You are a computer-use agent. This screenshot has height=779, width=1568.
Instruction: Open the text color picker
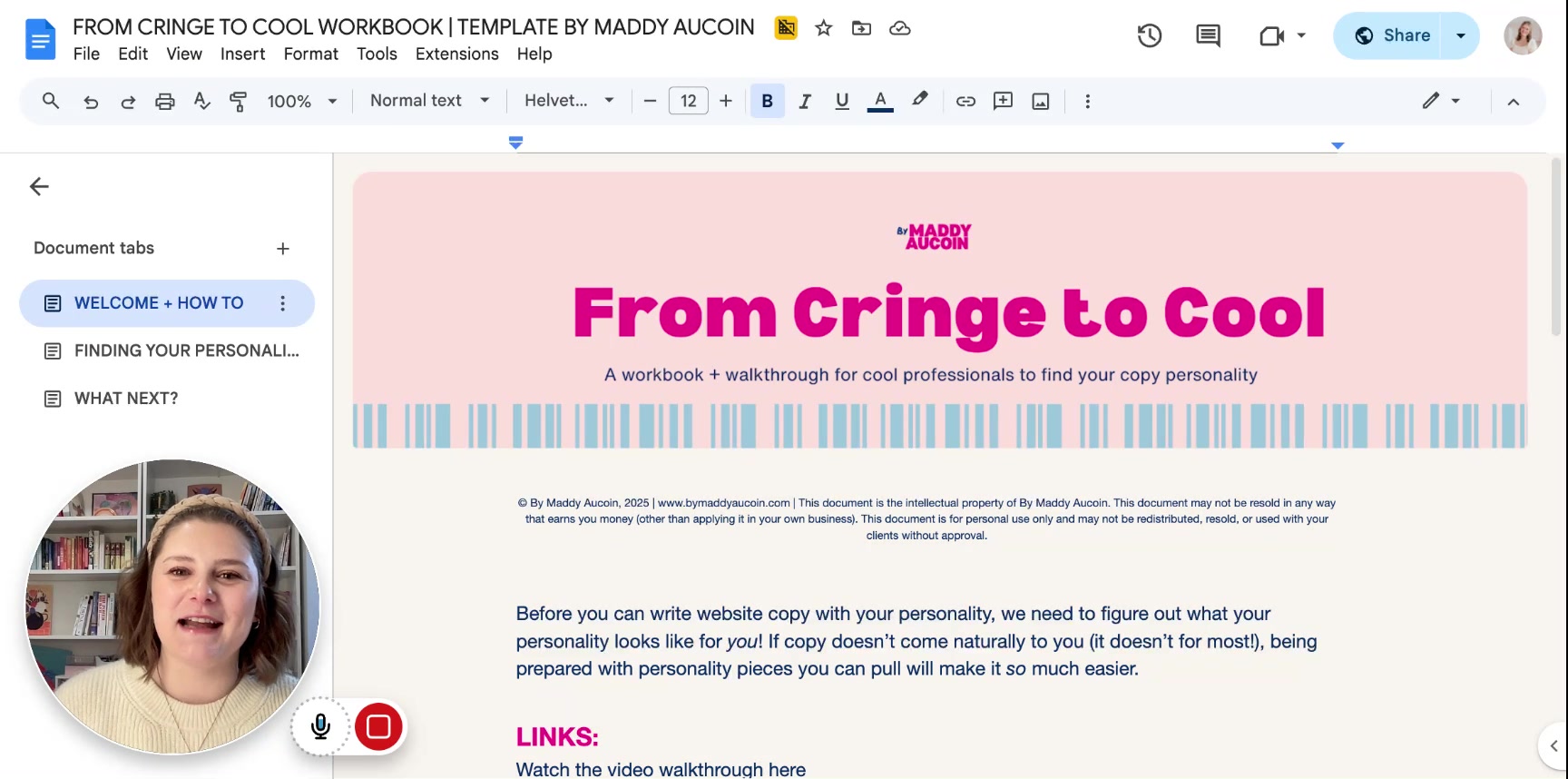coord(880,102)
